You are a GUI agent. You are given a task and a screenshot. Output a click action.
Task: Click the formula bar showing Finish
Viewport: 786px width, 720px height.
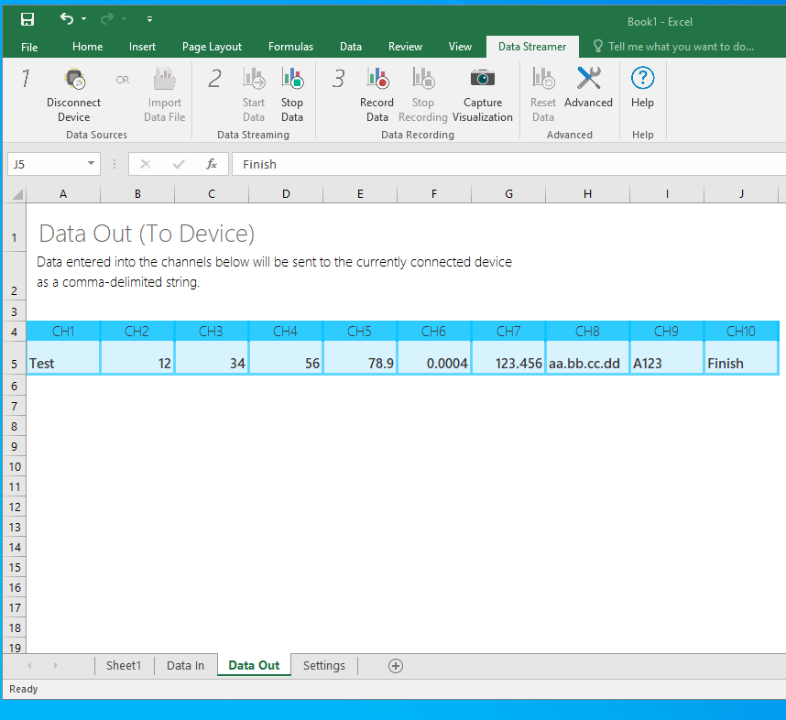coord(500,164)
